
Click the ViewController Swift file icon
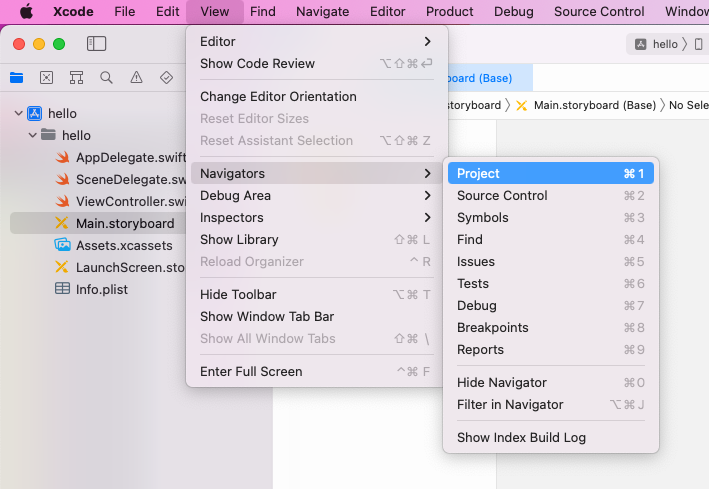pyautogui.click(x=62, y=201)
